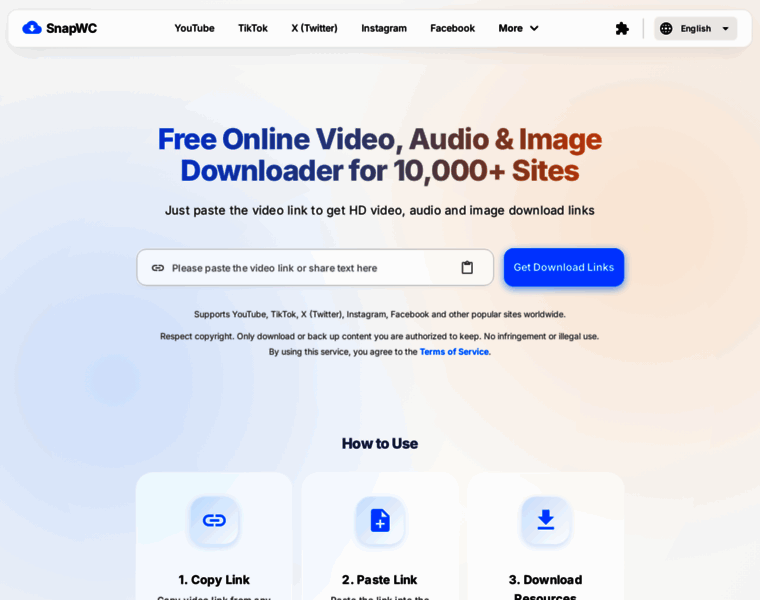Click the Copy Link step chain icon
Viewport: 760px width, 600px height.
tap(214, 521)
